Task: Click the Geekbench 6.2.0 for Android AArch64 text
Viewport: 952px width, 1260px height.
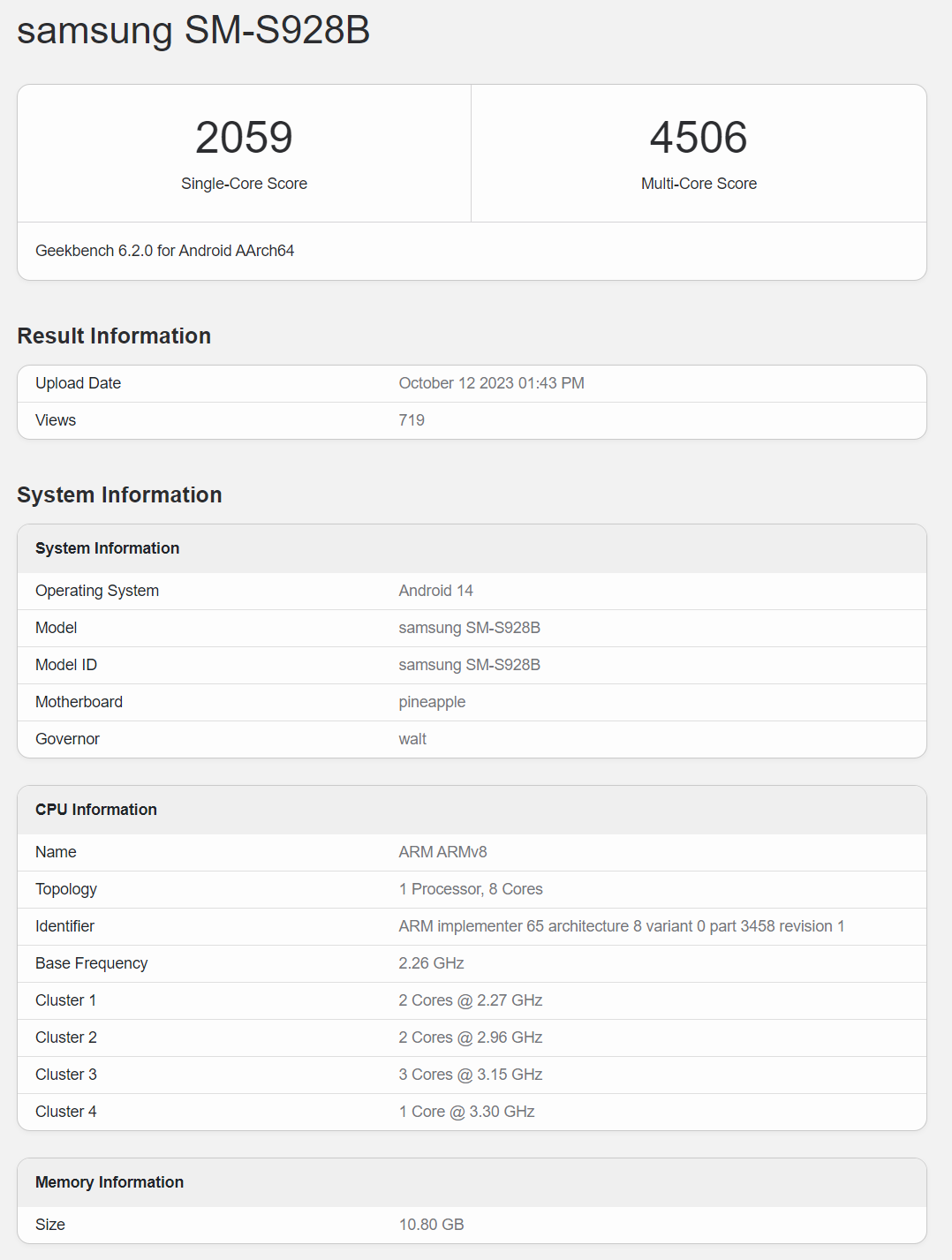Action: pyautogui.click(x=165, y=251)
